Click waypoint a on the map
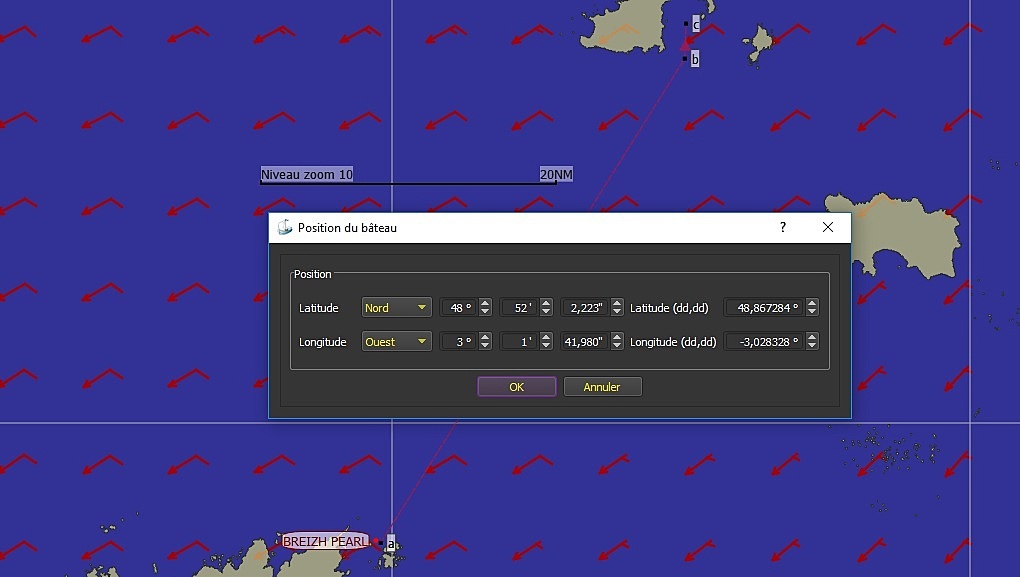Viewport: 1020px width, 577px height. [390, 543]
